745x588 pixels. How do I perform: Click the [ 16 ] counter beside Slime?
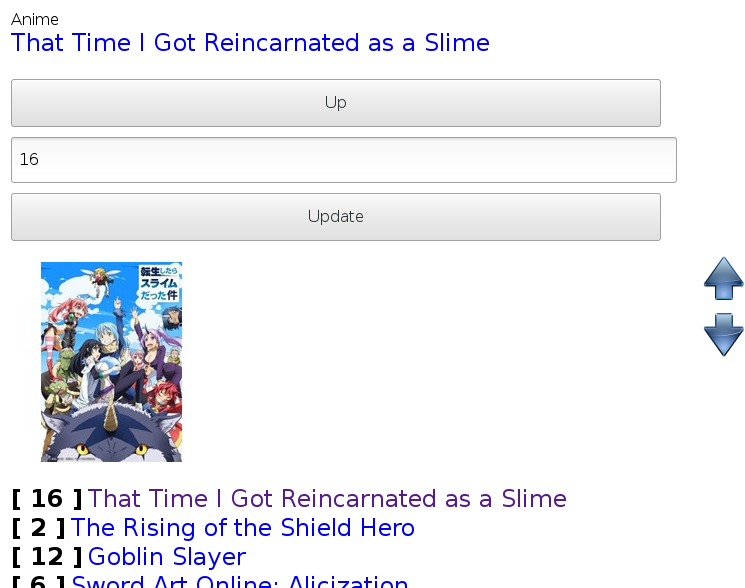pyautogui.click(x=47, y=499)
